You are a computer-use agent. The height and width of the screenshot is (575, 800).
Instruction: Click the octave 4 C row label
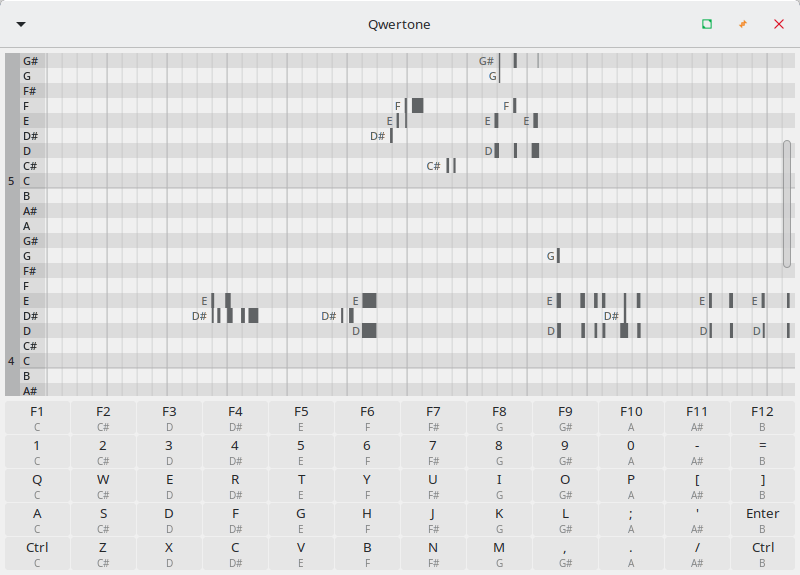pyautogui.click(x=27, y=361)
